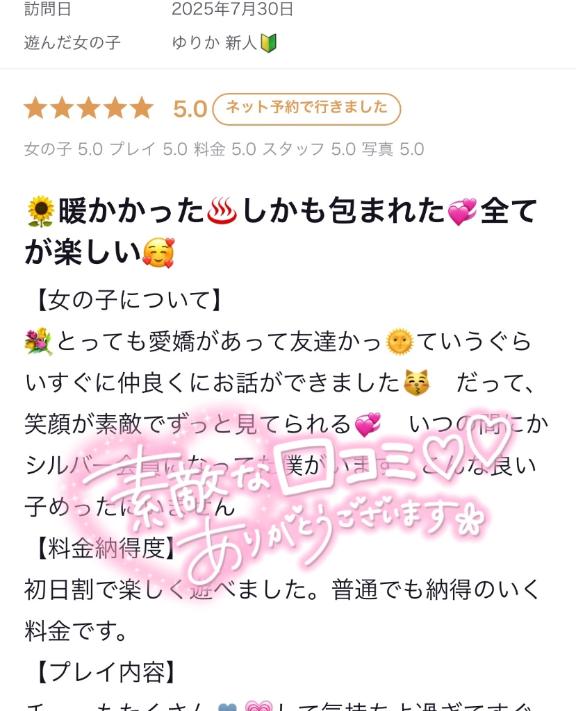Click the visit date 2025年7月30日
Viewport: 576px width, 711px height.
coord(232,9)
